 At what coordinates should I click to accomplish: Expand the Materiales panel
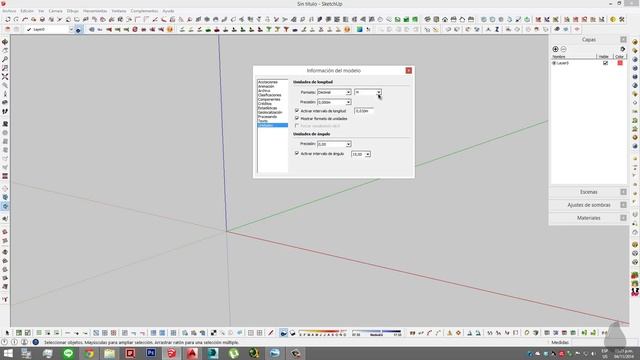point(623,218)
